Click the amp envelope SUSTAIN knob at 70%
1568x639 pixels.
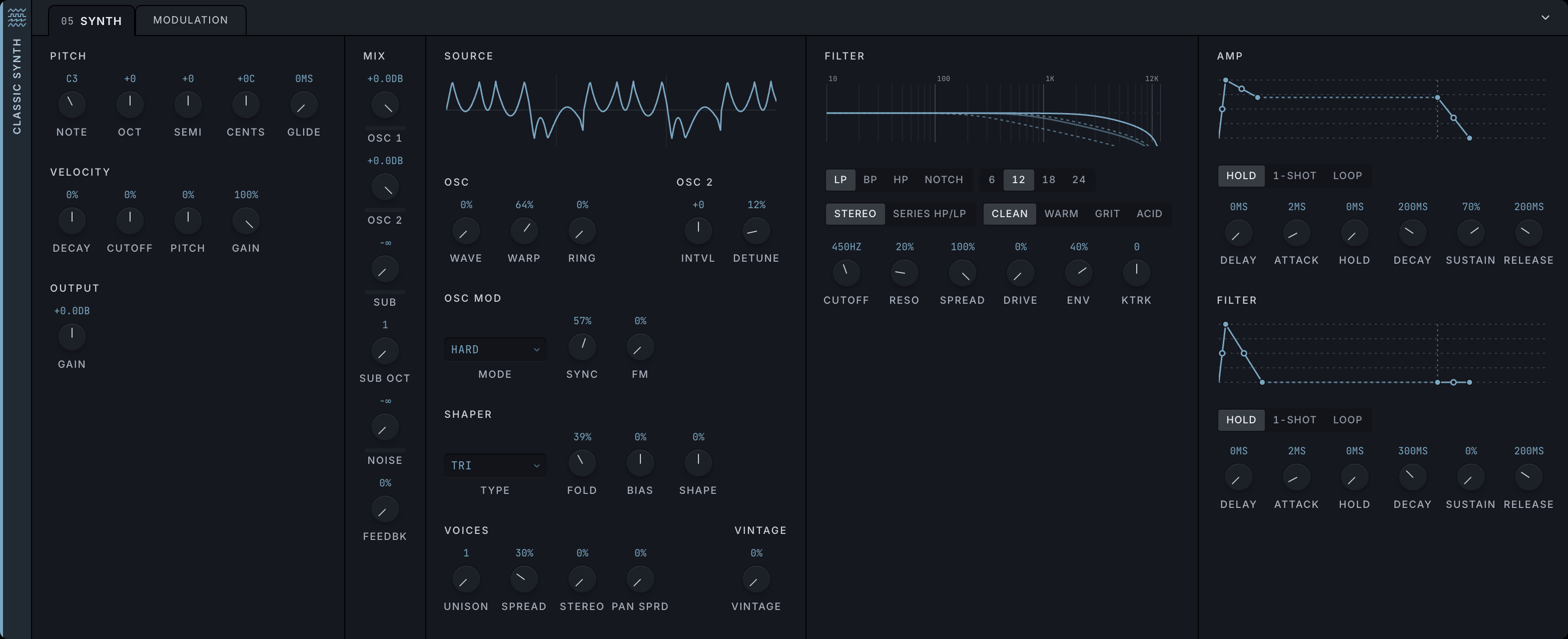click(x=1470, y=233)
